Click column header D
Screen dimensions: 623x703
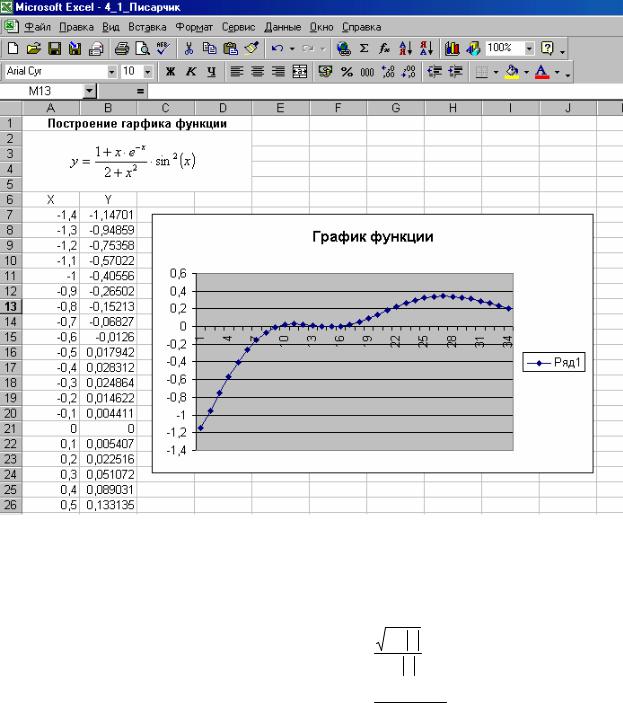coord(222,108)
